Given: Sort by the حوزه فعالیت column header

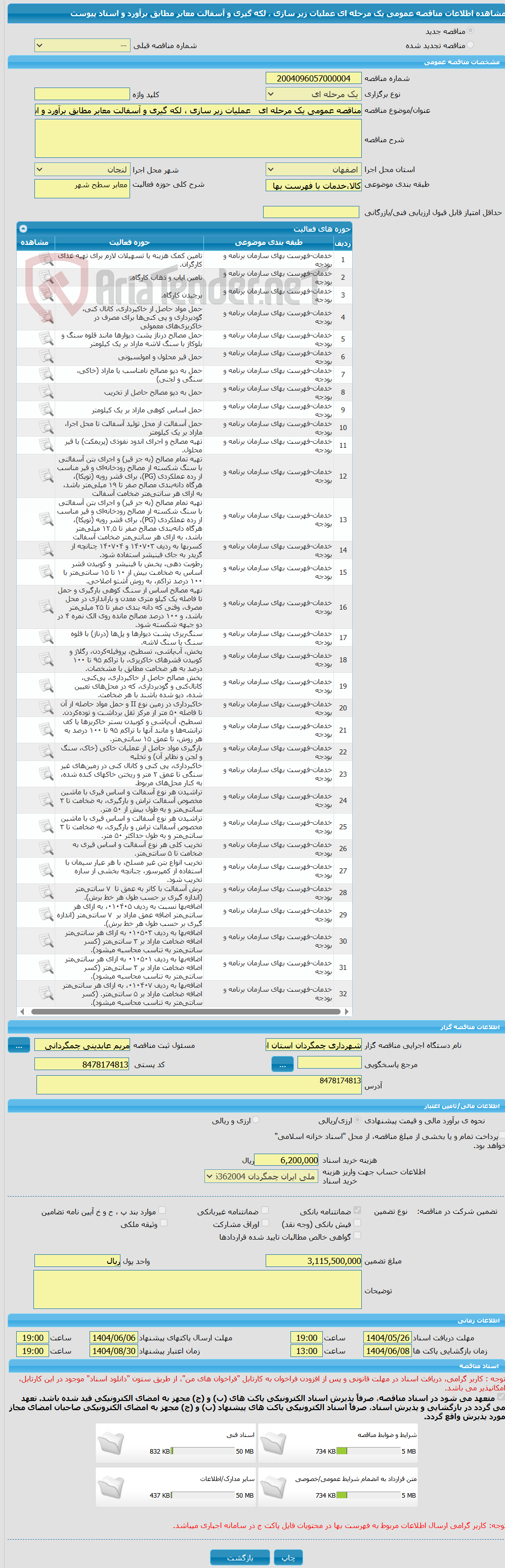Looking at the screenshot, I should [x=129, y=242].
